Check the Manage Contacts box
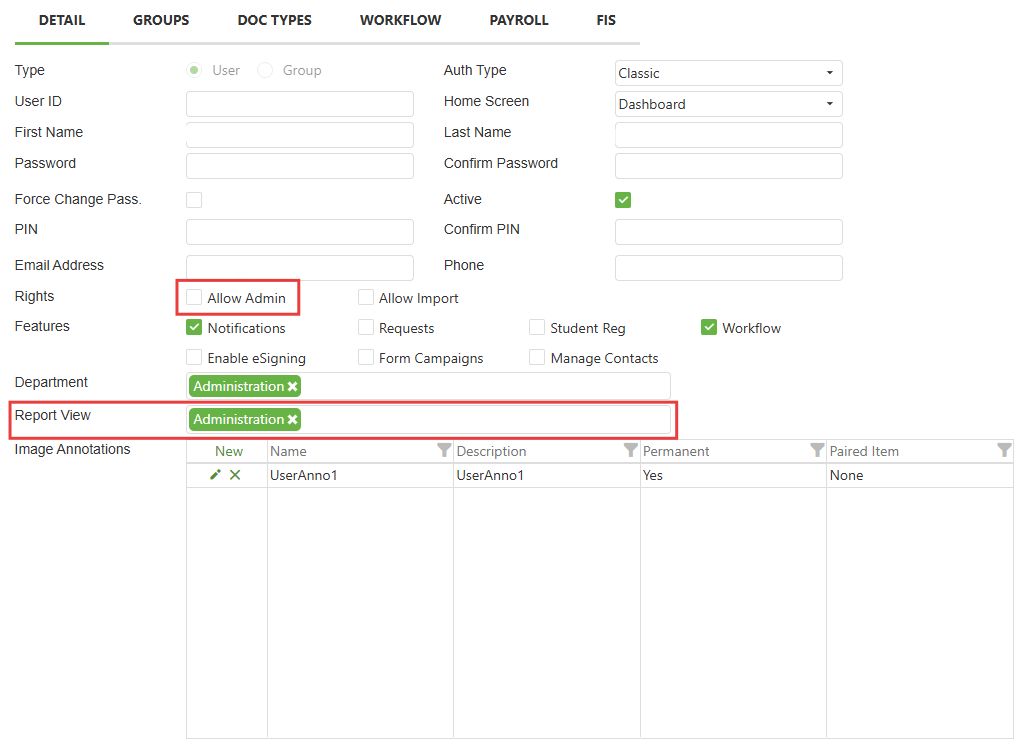Viewport: 1025px width, 749px height. 537,357
